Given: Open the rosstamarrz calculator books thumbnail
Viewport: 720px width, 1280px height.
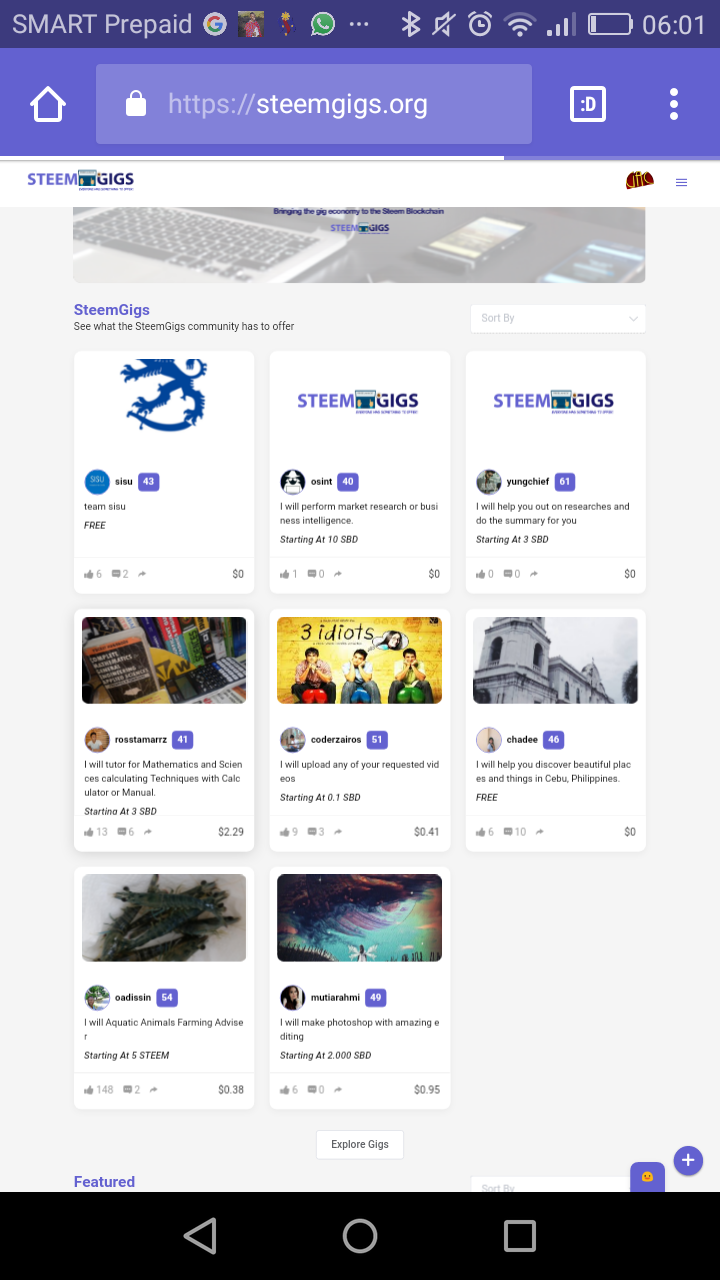Looking at the screenshot, I should coord(164,660).
